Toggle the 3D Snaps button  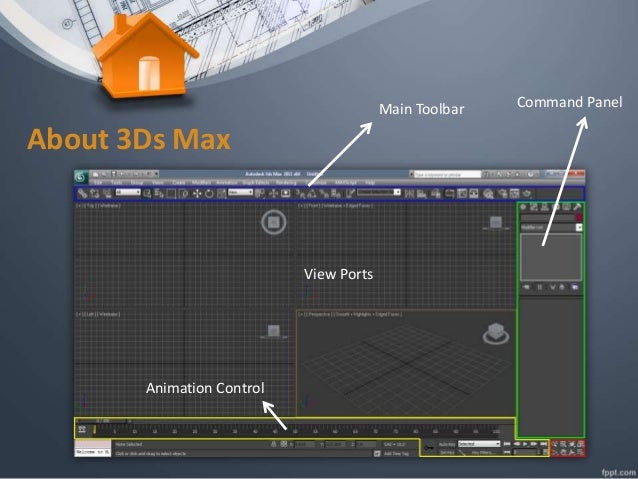point(300,193)
